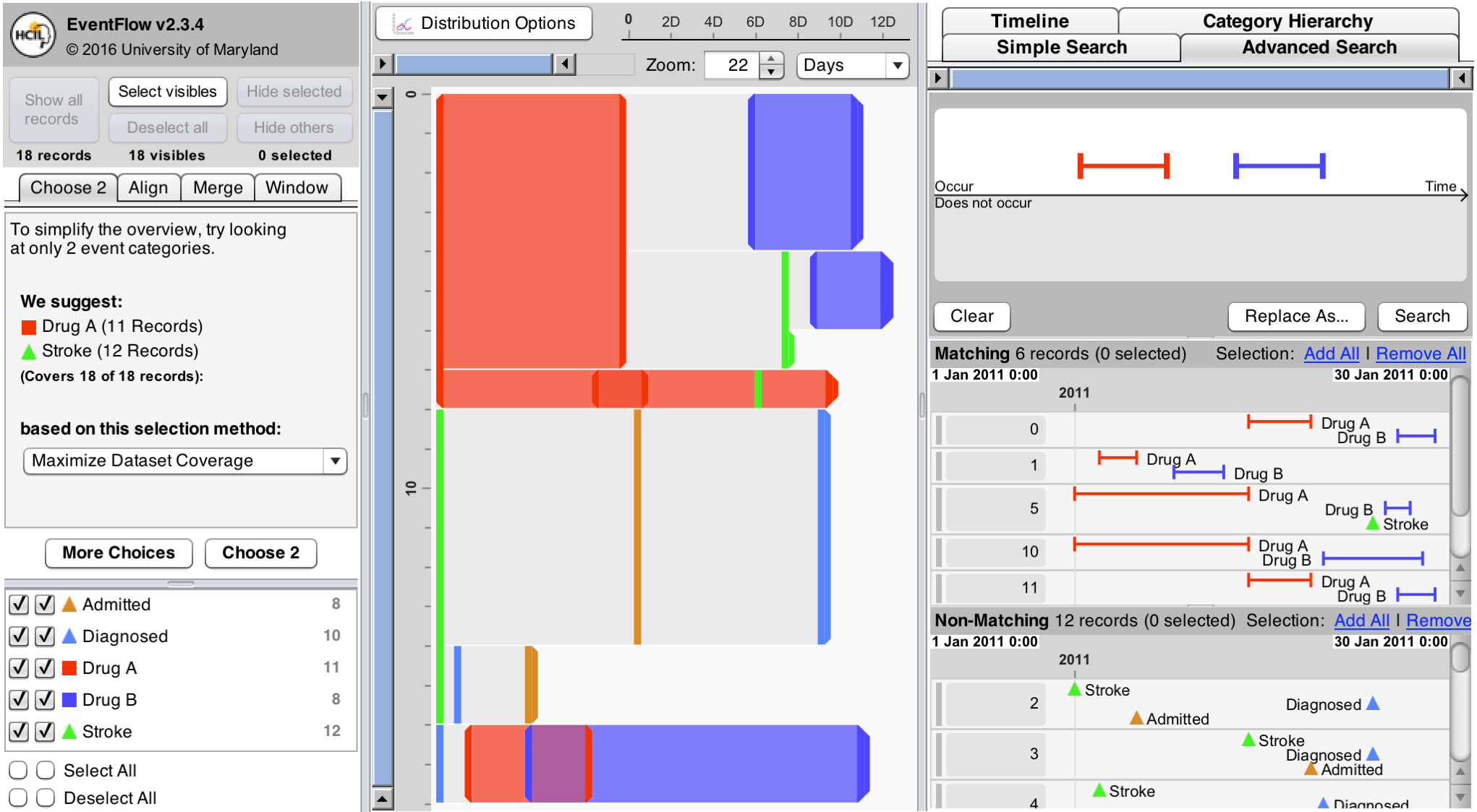This screenshot has height=812, width=1477.
Task: Click the red interval icon in search canvas
Action: click(x=1123, y=166)
